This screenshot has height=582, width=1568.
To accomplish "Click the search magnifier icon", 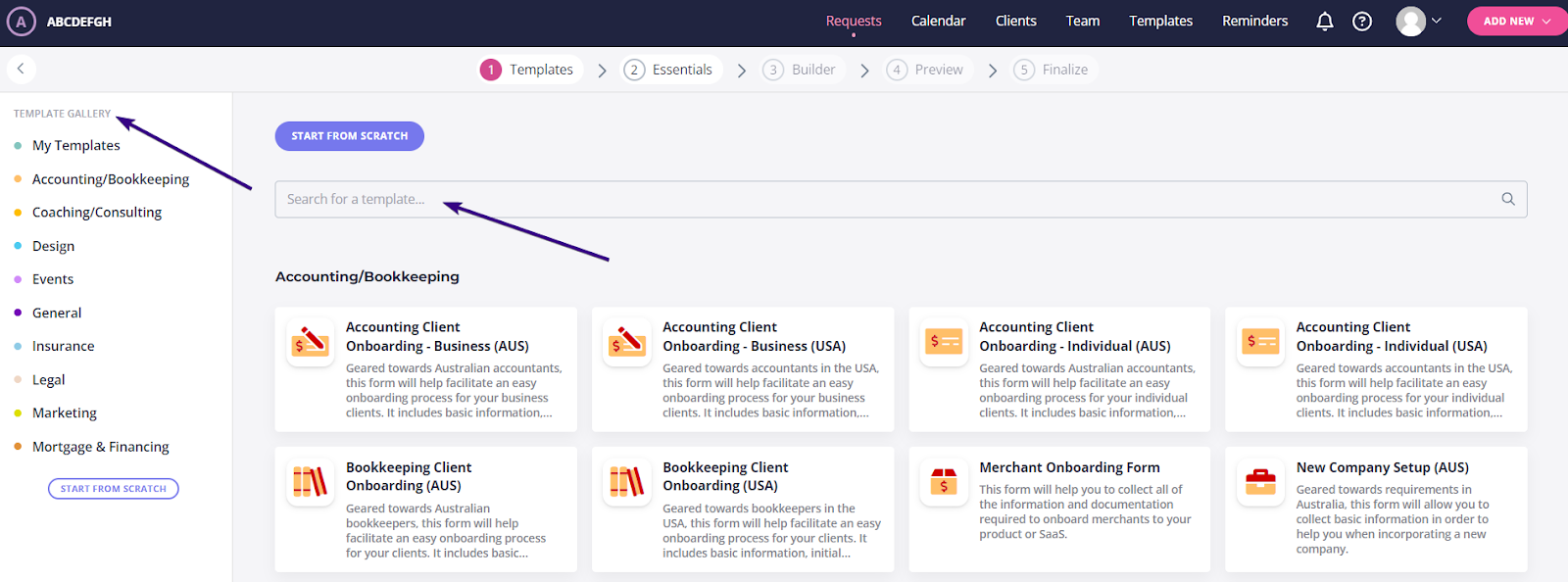I will (x=1508, y=199).
